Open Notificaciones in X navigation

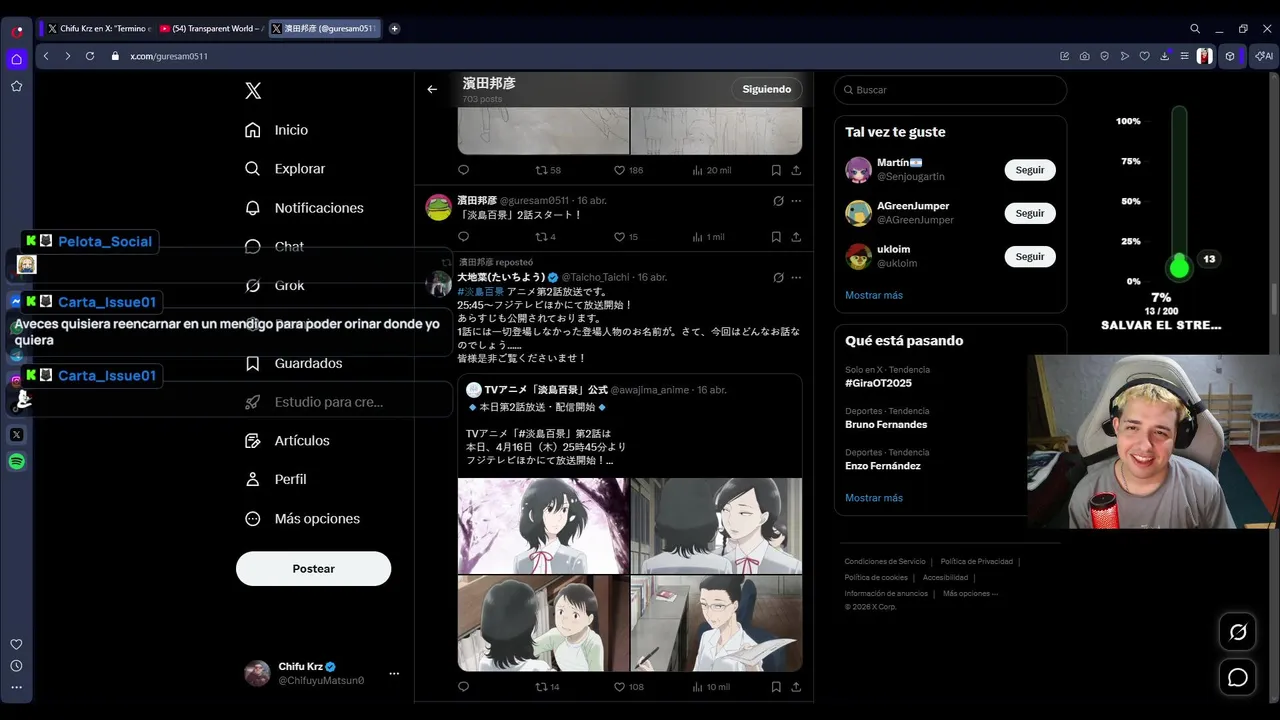pos(305,208)
